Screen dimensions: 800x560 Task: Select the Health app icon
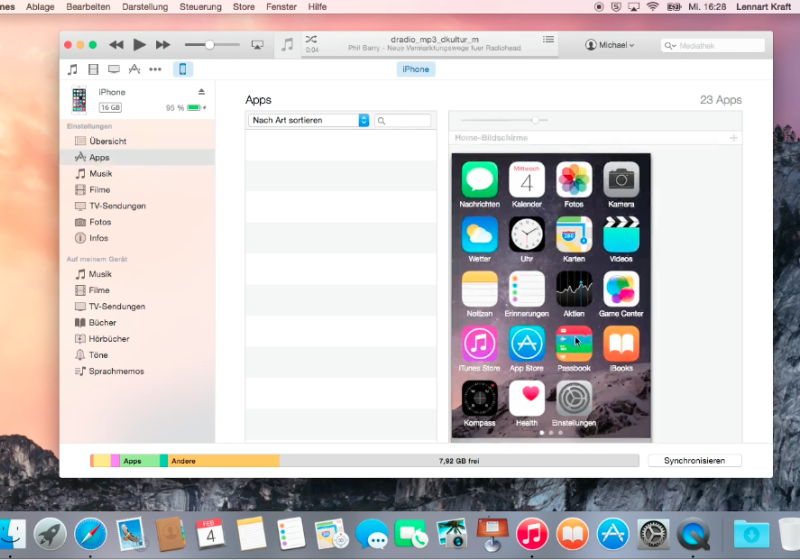(527, 398)
